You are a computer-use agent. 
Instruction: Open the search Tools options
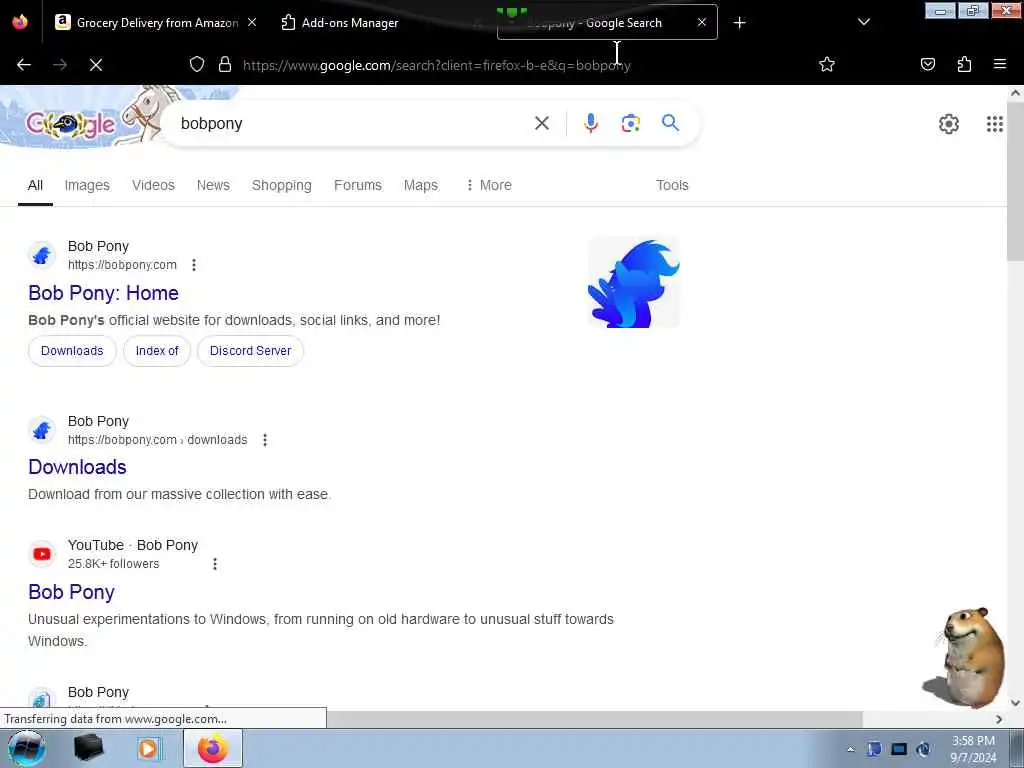click(672, 185)
